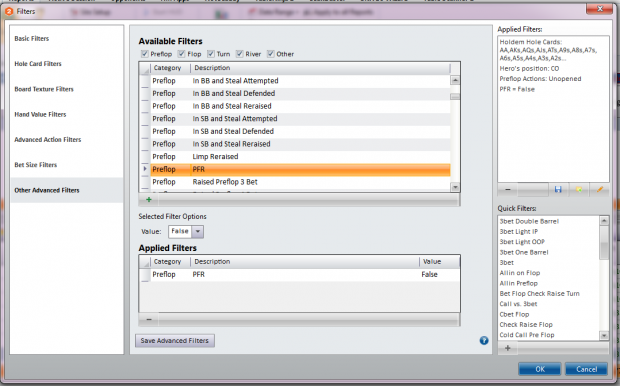
Task: Select the highlighted PFR row in Available Filters
Action: (300, 169)
